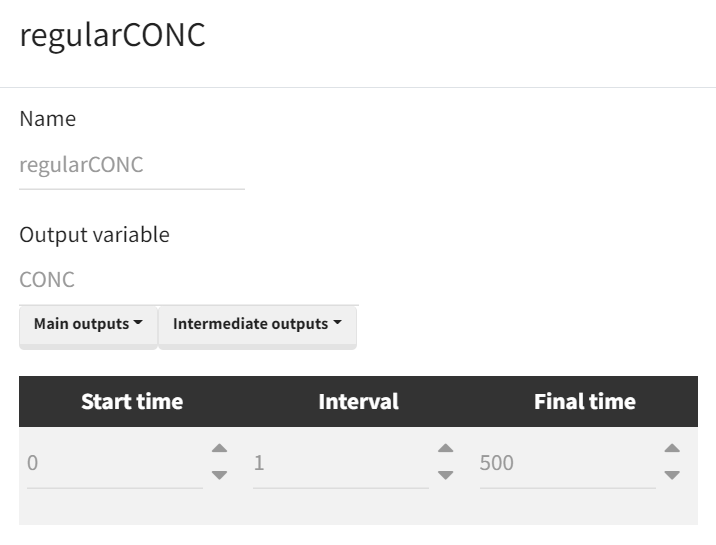
Task: Increase the Start time value with up arrow
Action: (x=220, y=449)
